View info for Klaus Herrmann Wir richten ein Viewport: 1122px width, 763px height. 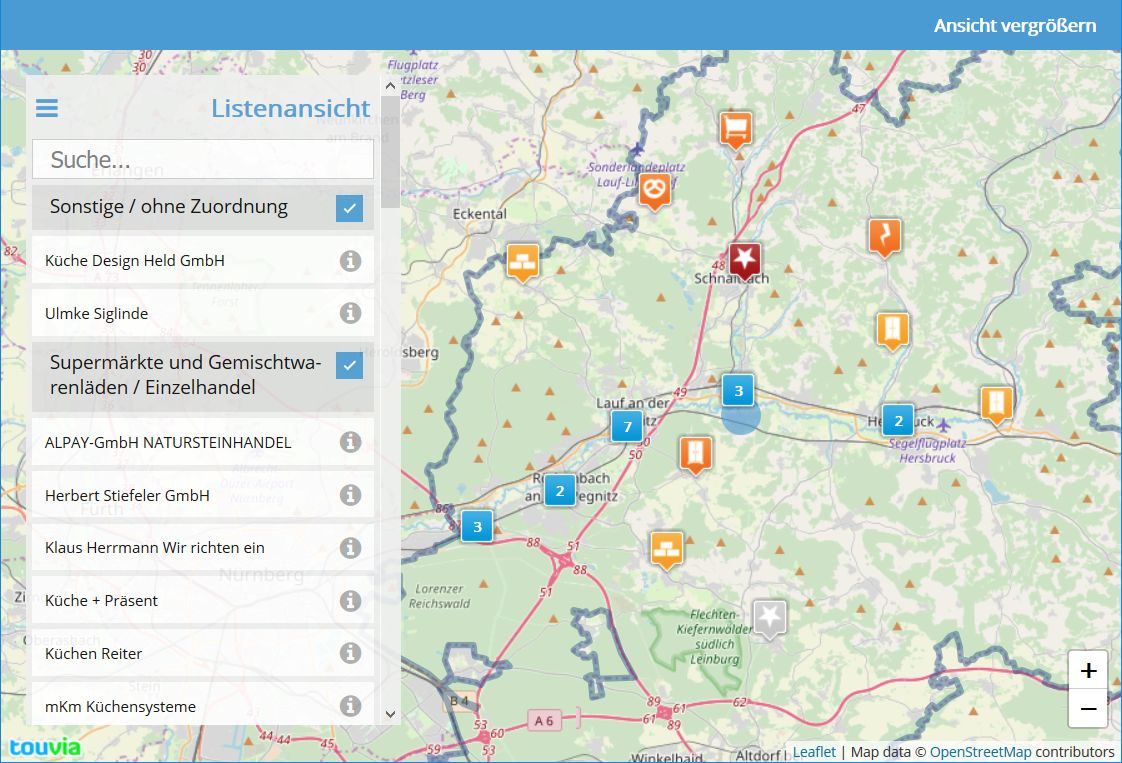click(x=350, y=548)
